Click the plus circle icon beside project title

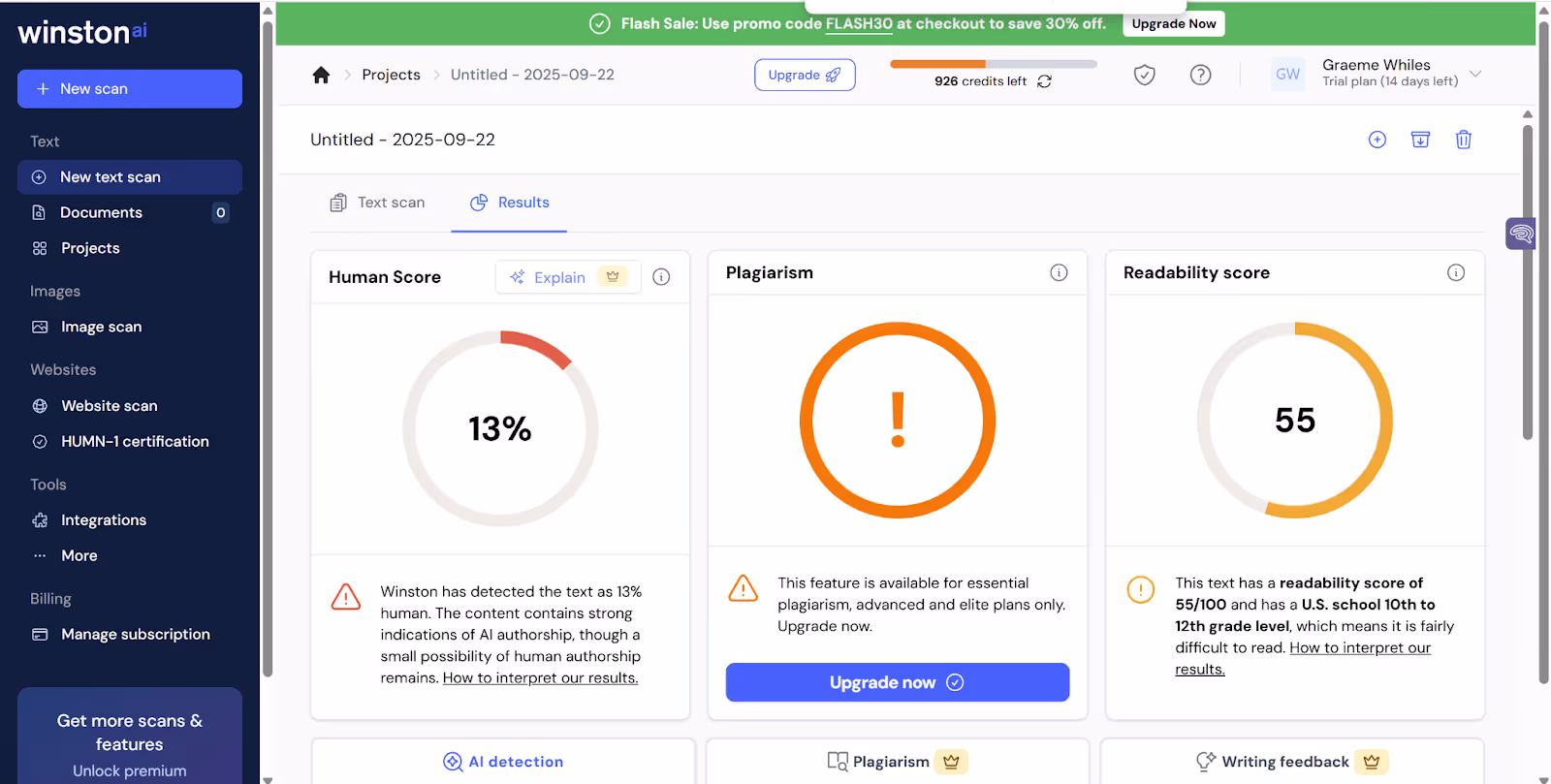(1377, 140)
